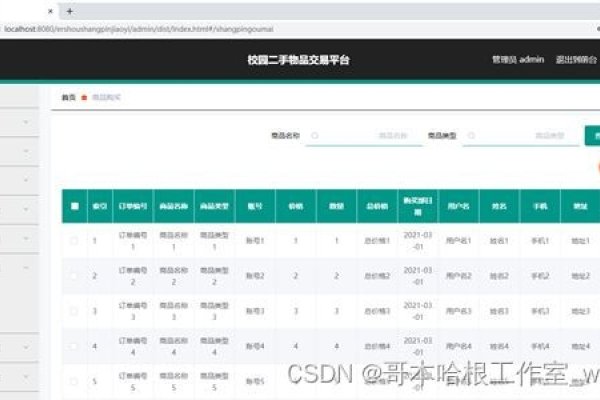Focus the 商品类型 search input field
This screenshot has width=600, height=400.
(x=521, y=136)
